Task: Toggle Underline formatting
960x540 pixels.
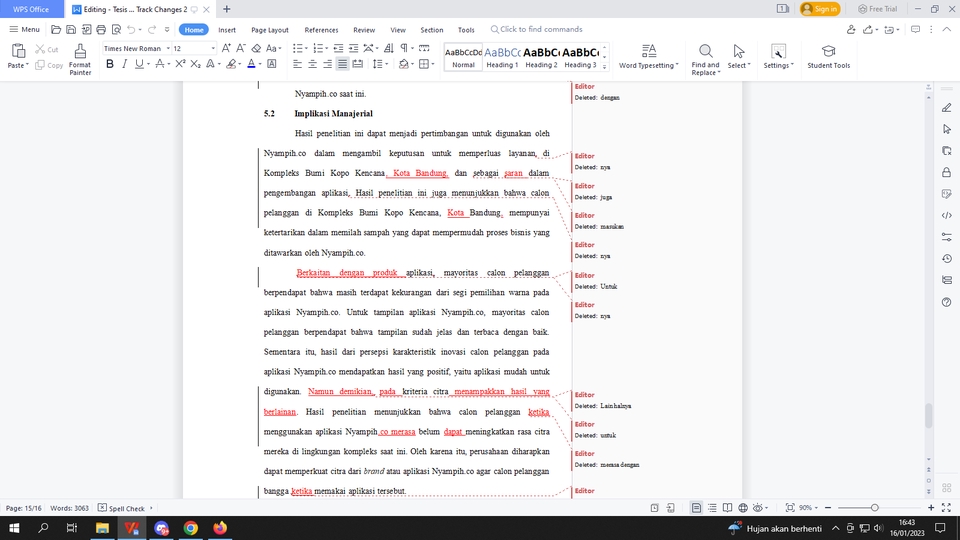Action: pos(139,64)
